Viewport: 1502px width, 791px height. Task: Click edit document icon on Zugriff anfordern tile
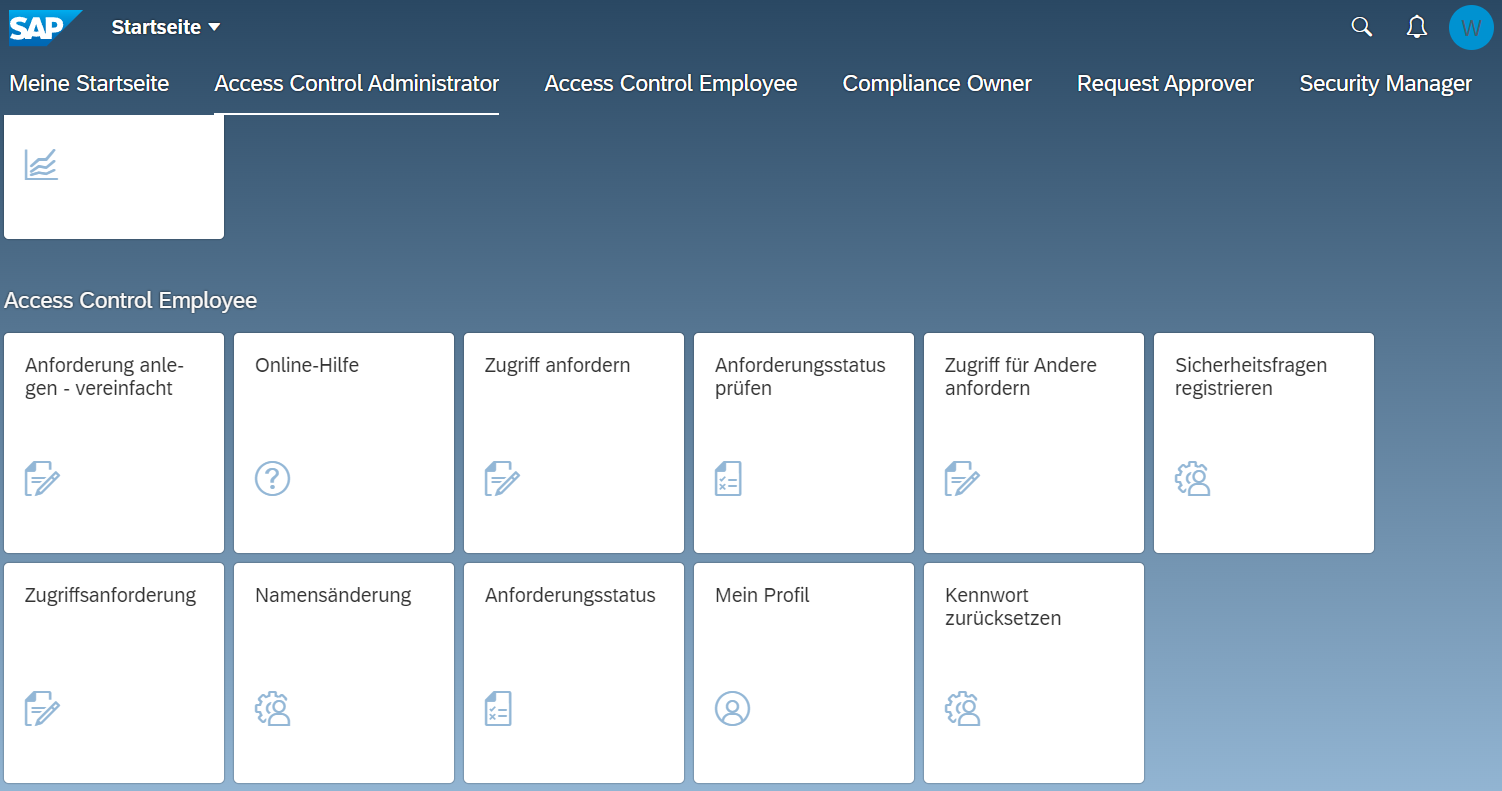pyautogui.click(x=502, y=479)
